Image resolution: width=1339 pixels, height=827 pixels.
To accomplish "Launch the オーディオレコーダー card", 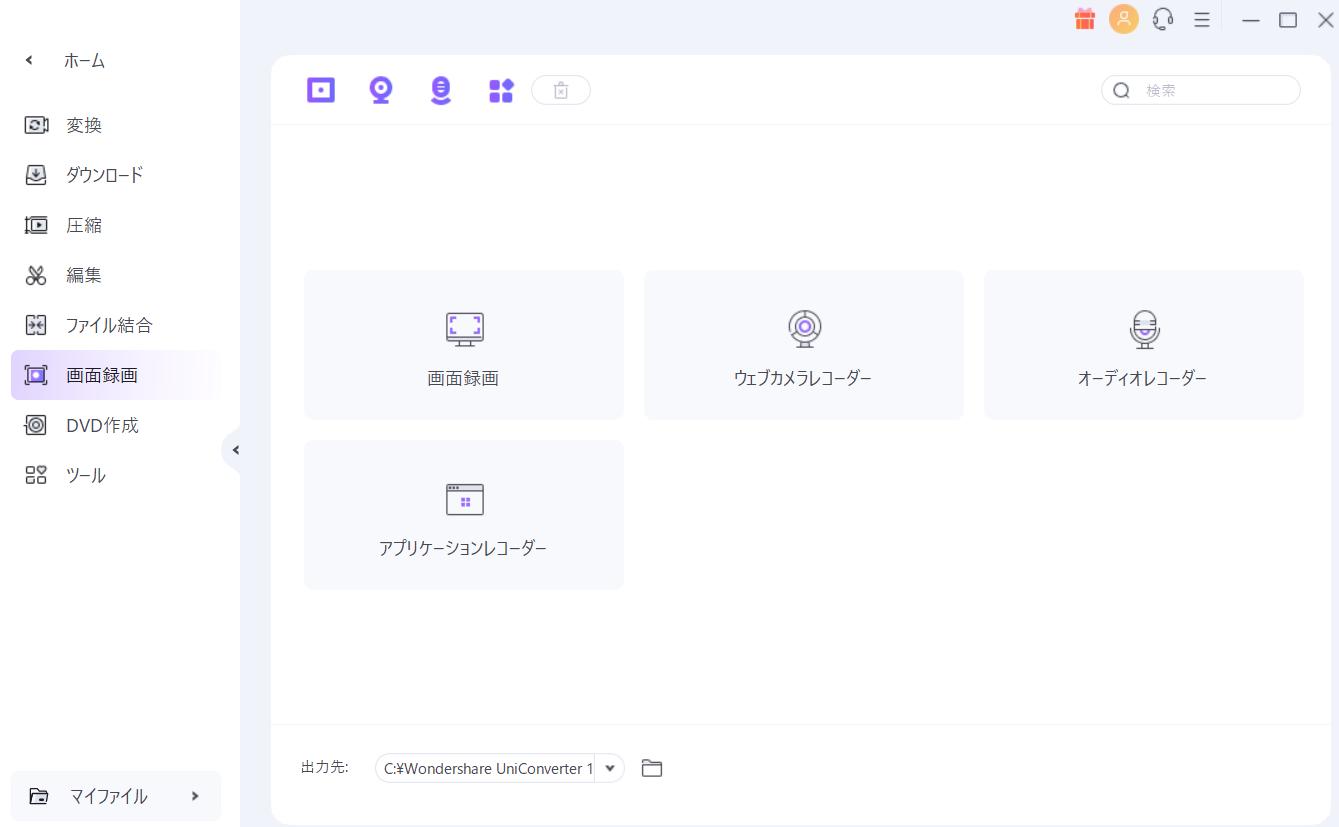I will pyautogui.click(x=1144, y=344).
